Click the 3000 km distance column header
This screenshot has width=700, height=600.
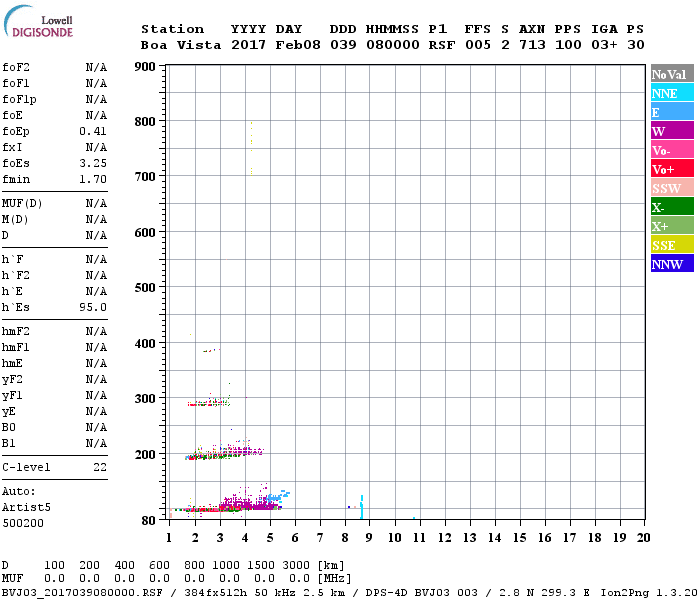tap(296, 565)
